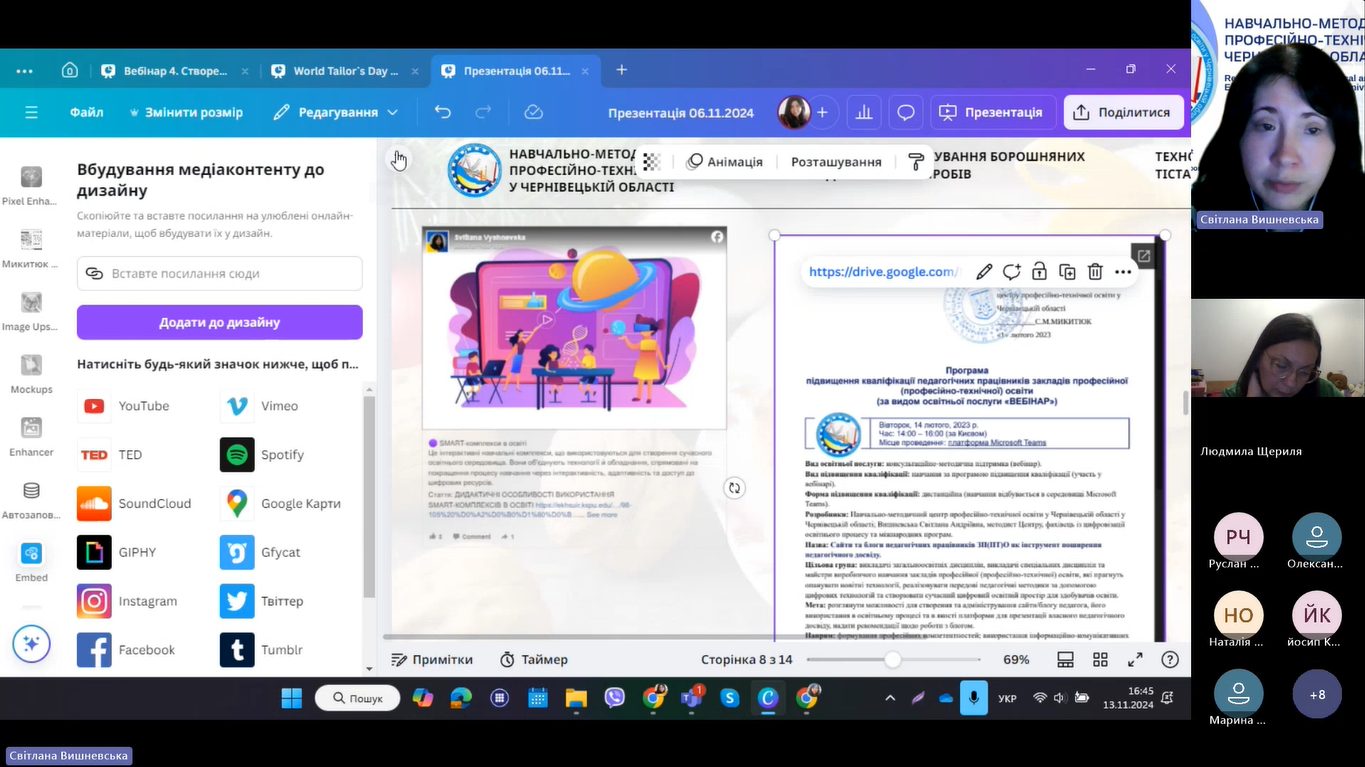Open the comments speech bubble in the header

906,113
